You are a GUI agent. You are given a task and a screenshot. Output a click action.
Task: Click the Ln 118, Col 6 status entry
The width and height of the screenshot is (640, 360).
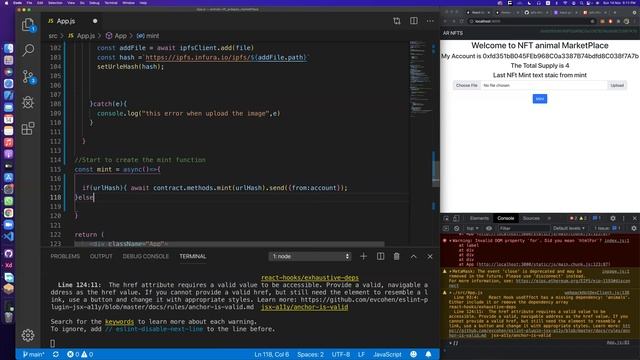(x=271, y=354)
